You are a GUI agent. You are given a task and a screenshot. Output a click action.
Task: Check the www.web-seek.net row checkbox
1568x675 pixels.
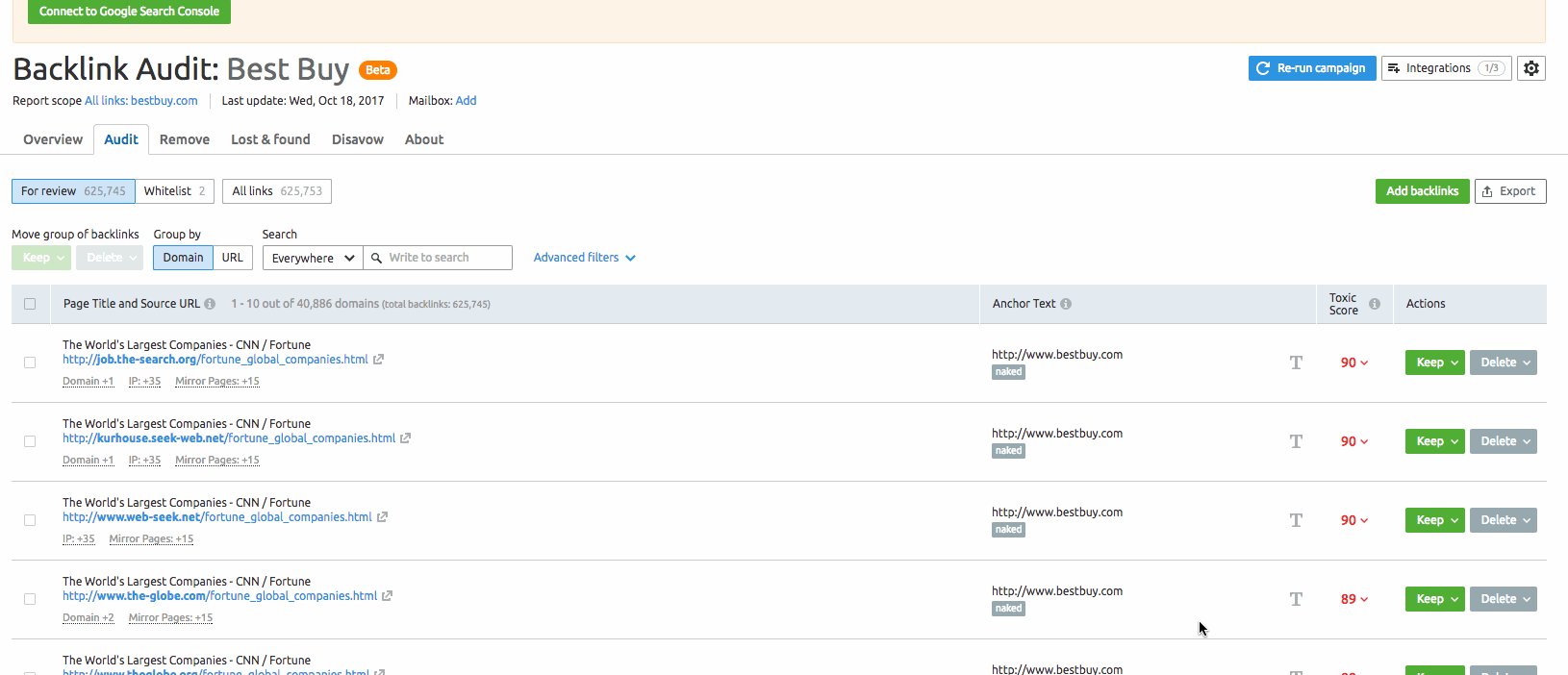pos(30,520)
